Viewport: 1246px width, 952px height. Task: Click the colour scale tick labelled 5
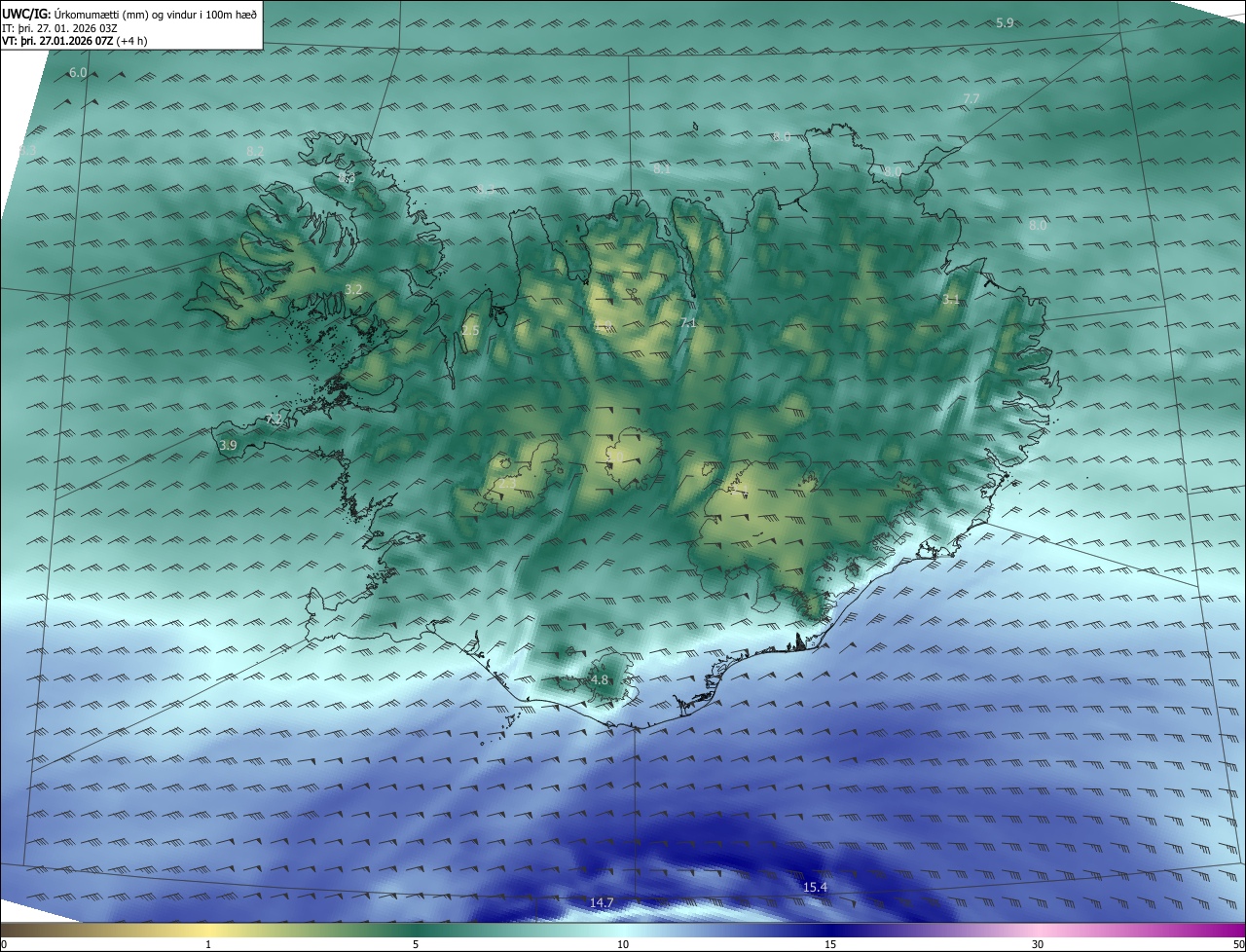[416, 944]
